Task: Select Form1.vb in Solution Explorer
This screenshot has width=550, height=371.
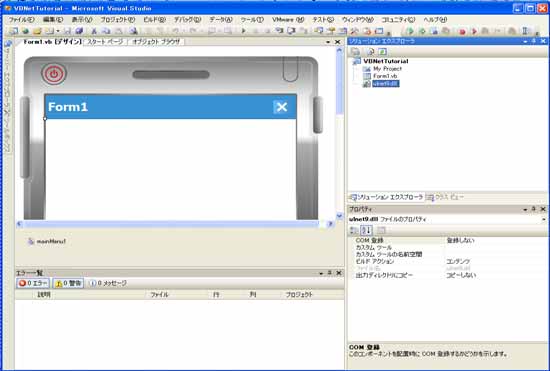Action: tap(385, 76)
